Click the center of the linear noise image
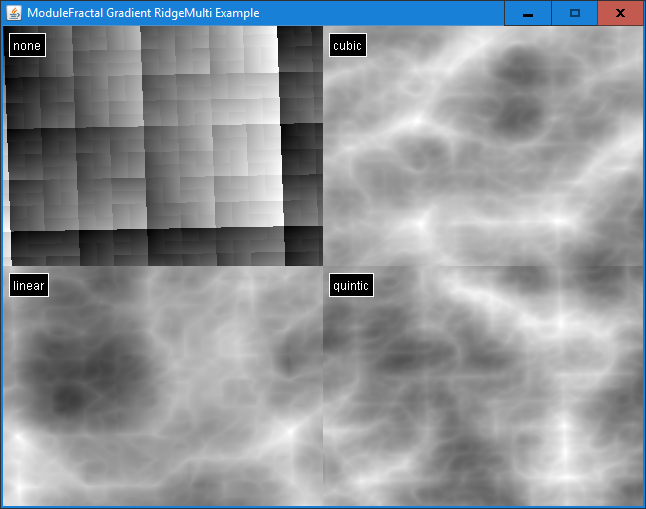Image resolution: width=646 pixels, height=509 pixels. click(162, 386)
